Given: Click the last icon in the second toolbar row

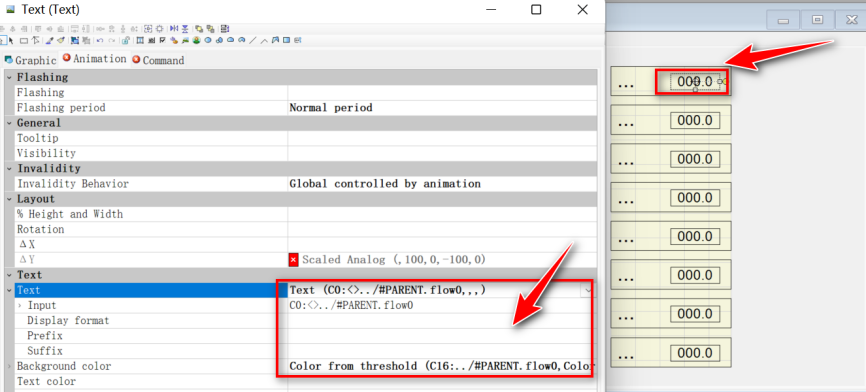Looking at the screenshot, I should 298,40.
